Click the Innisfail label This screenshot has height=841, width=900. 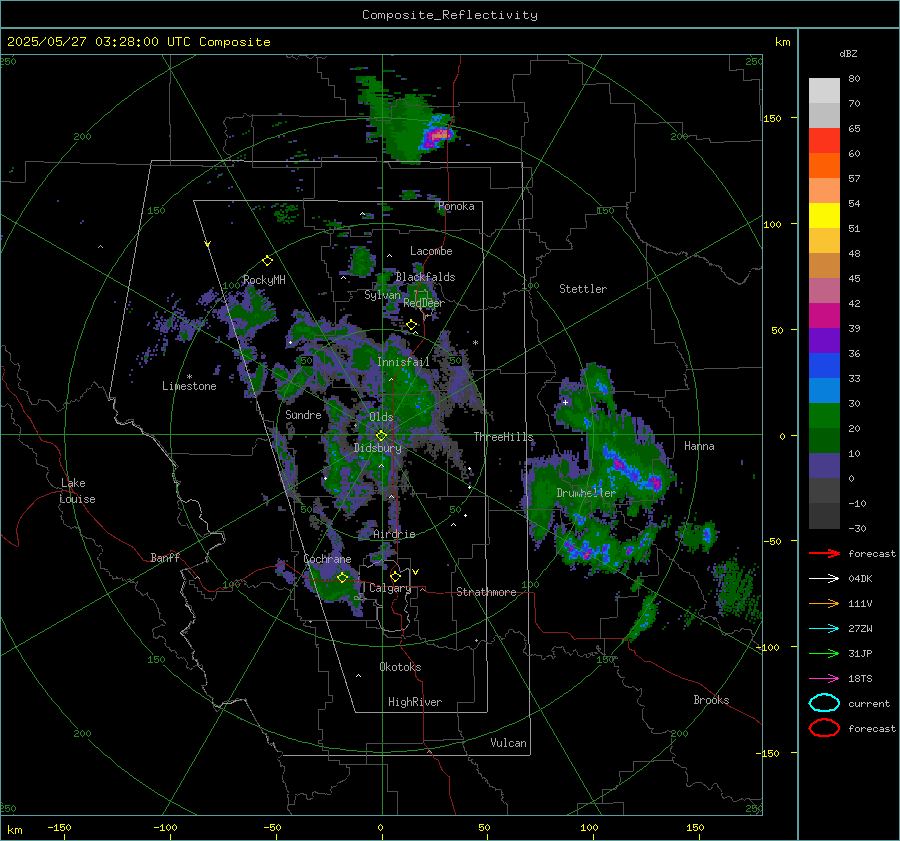pos(403,362)
